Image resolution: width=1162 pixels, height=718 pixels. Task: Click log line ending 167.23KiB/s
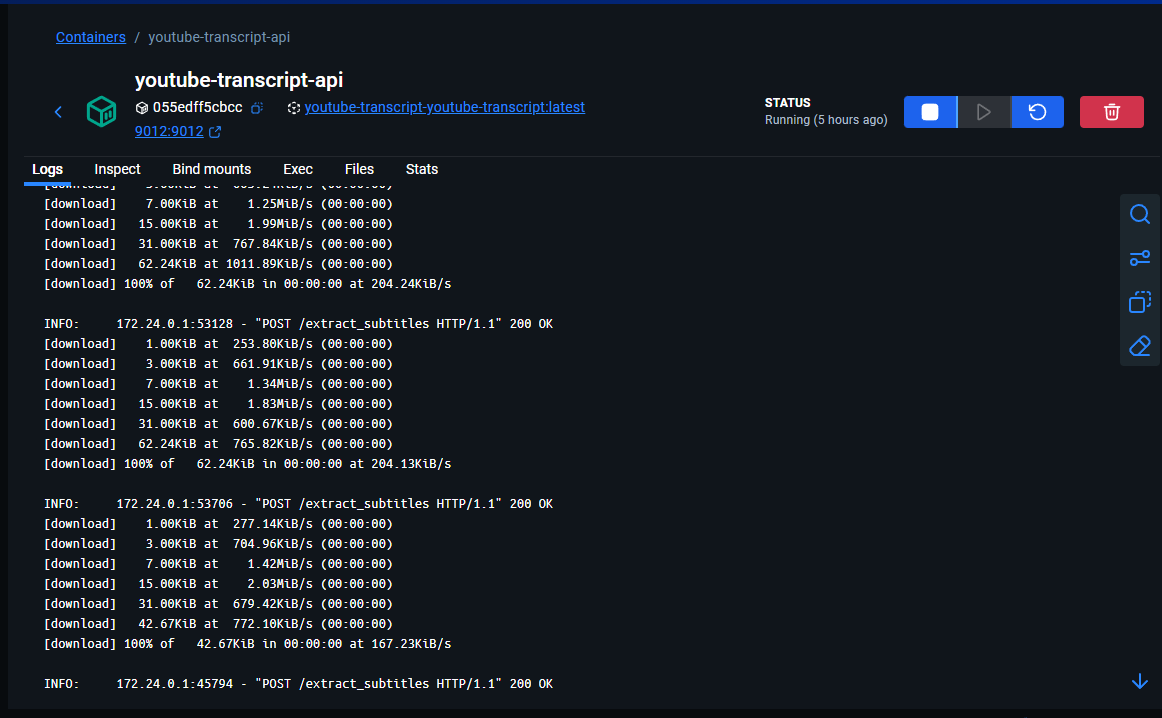point(248,644)
